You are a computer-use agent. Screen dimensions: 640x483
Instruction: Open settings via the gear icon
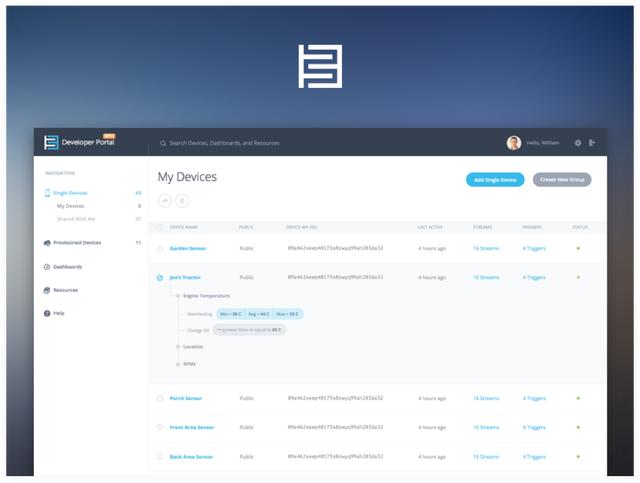(577, 143)
